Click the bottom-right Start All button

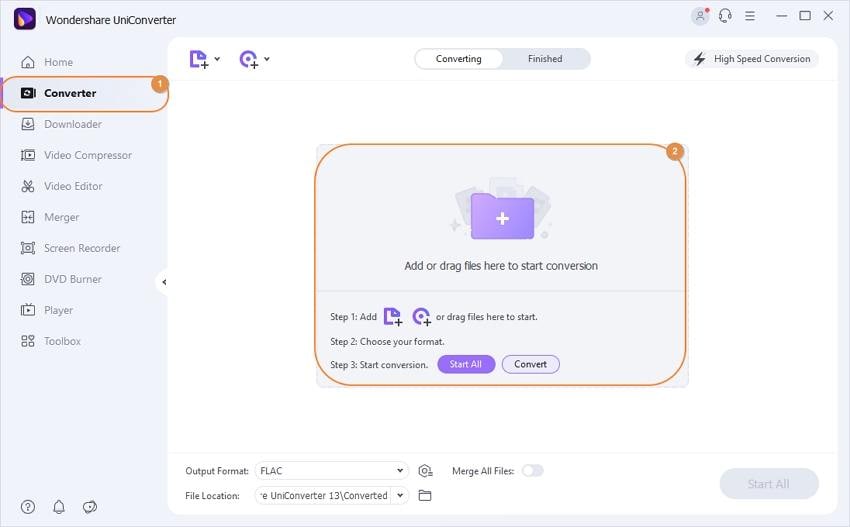(769, 484)
